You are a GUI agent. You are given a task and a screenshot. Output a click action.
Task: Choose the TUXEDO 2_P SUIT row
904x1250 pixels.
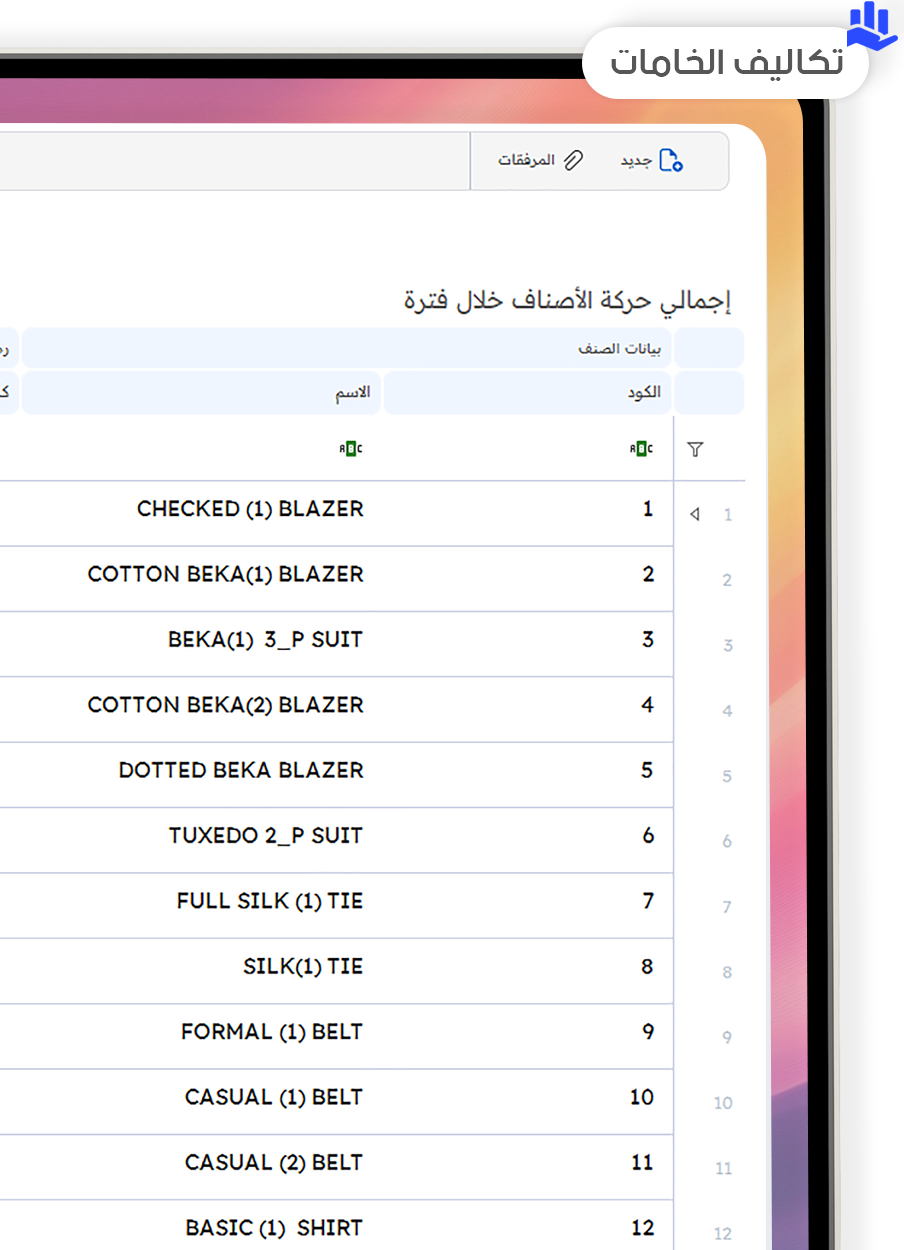(266, 836)
